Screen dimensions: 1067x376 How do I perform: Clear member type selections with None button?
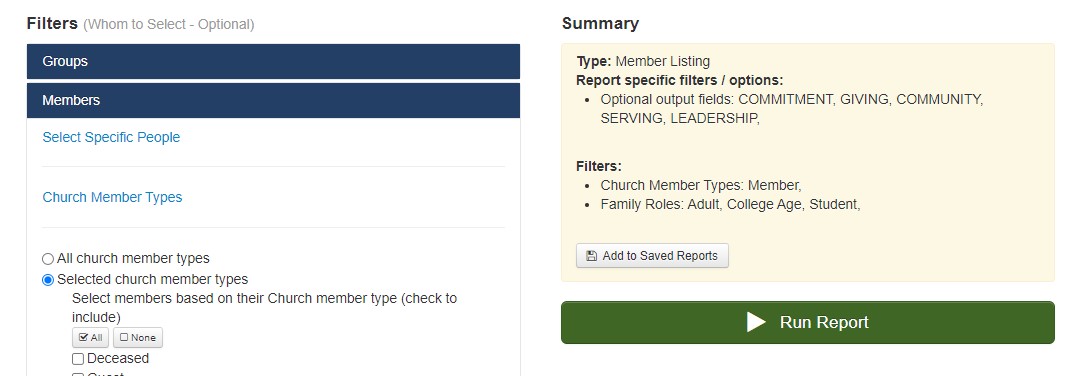138,337
